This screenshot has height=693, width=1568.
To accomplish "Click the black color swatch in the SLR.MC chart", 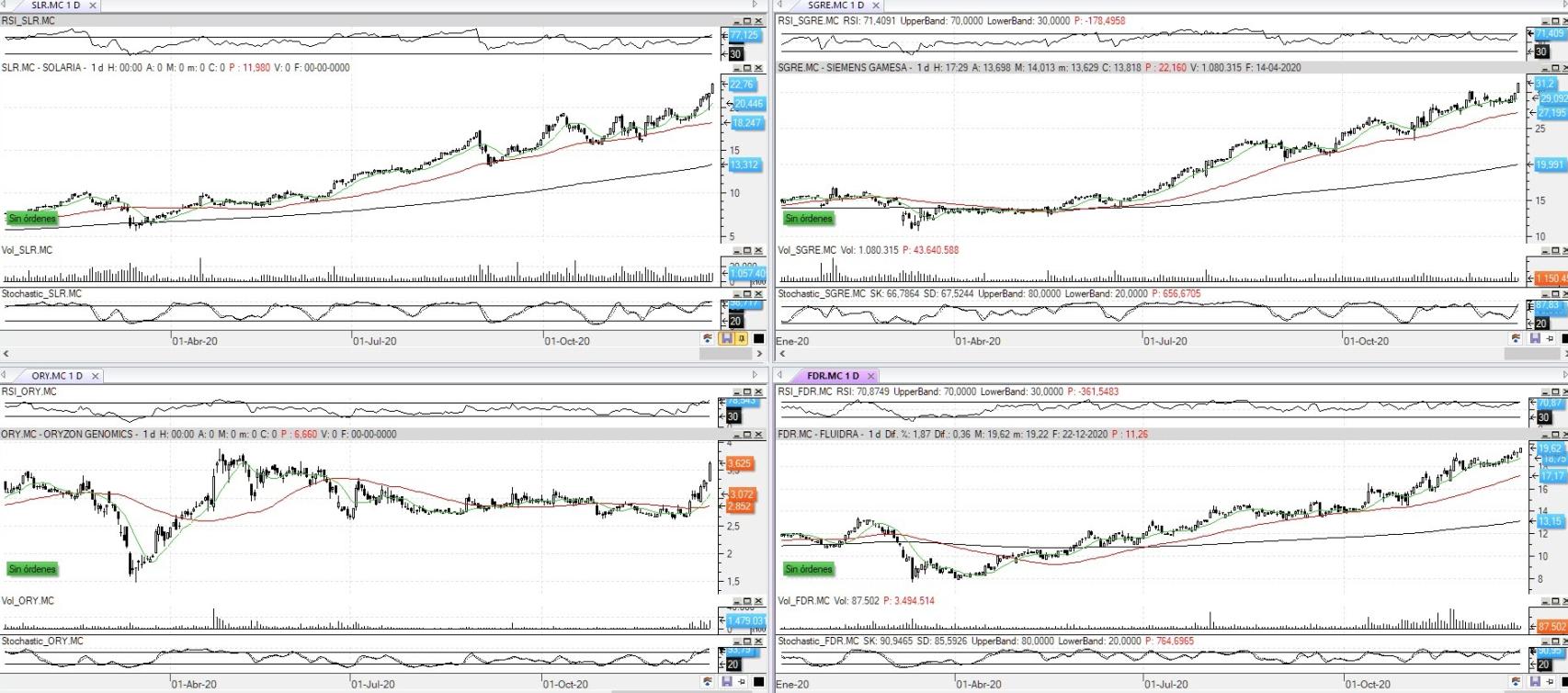I will [x=758, y=339].
